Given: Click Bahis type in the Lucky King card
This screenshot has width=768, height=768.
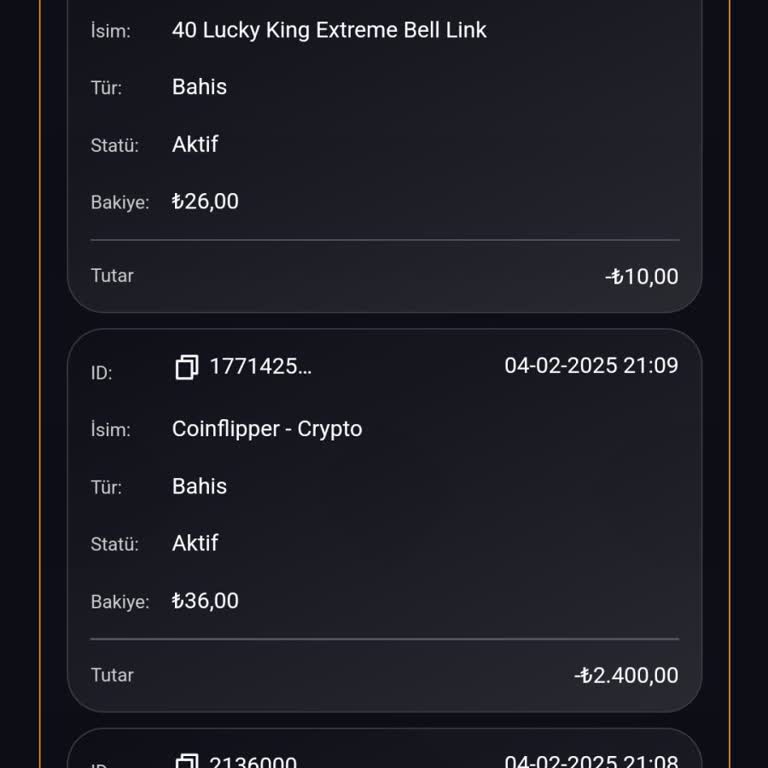Looking at the screenshot, I should click(x=199, y=87).
